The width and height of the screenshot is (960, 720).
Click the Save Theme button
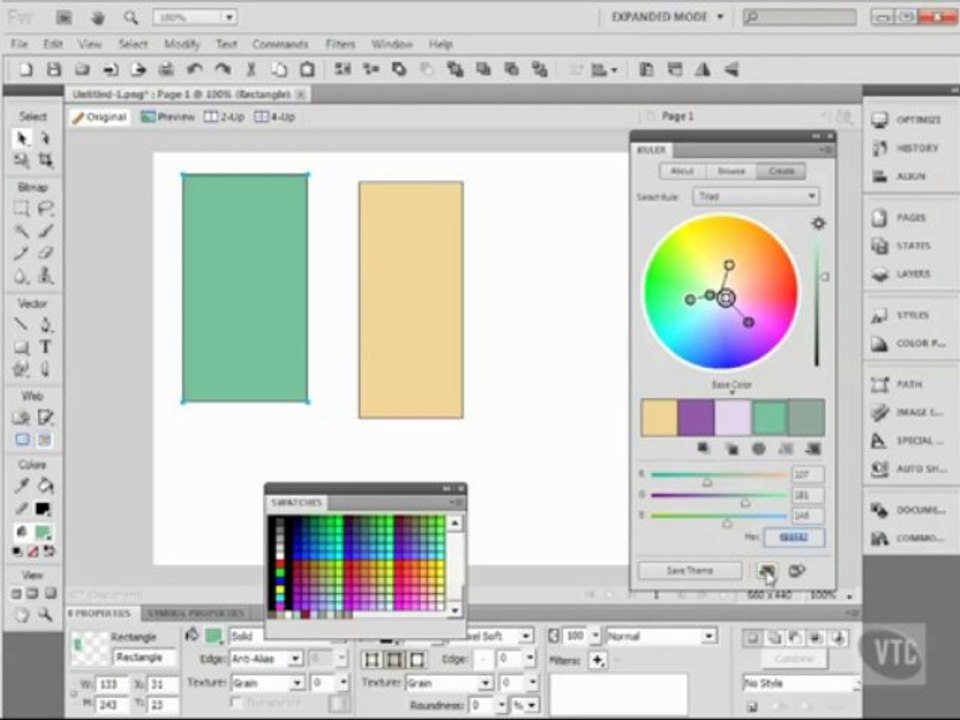pyautogui.click(x=690, y=571)
